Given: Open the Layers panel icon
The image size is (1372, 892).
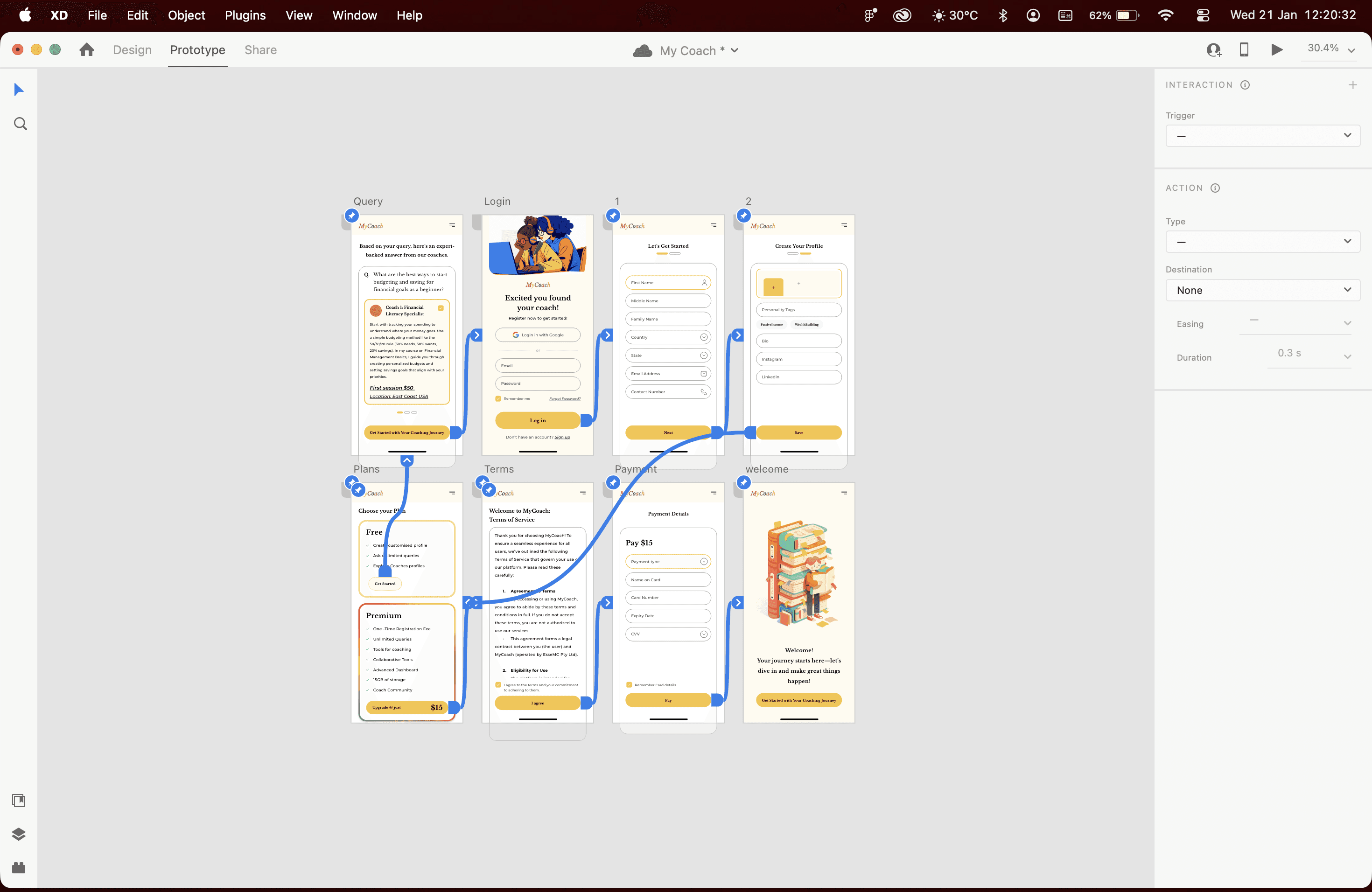Looking at the screenshot, I should [x=19, y=834].
